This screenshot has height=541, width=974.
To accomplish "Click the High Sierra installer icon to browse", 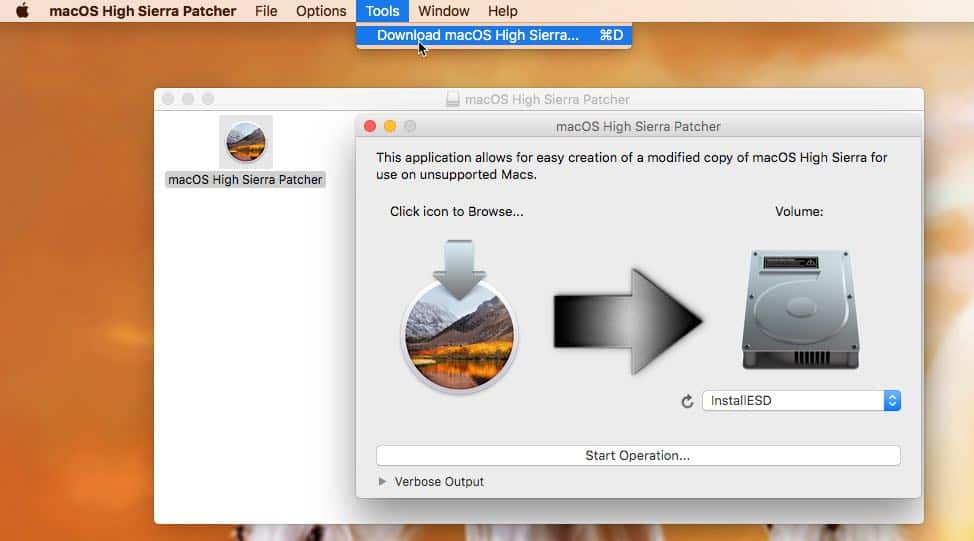I will tap(459, 316).
